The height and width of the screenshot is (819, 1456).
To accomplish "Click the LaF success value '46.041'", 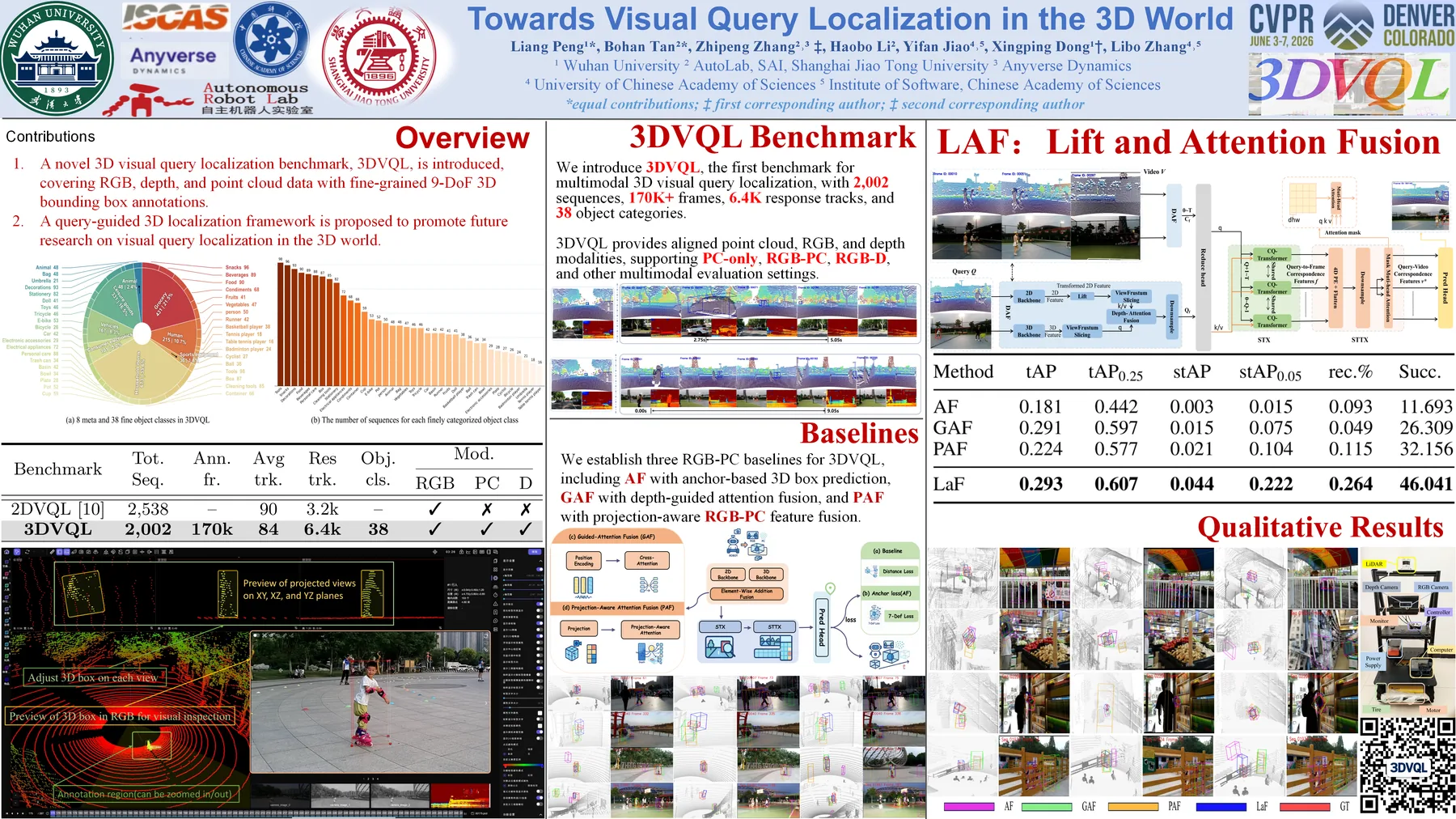I will (1426, 484).
